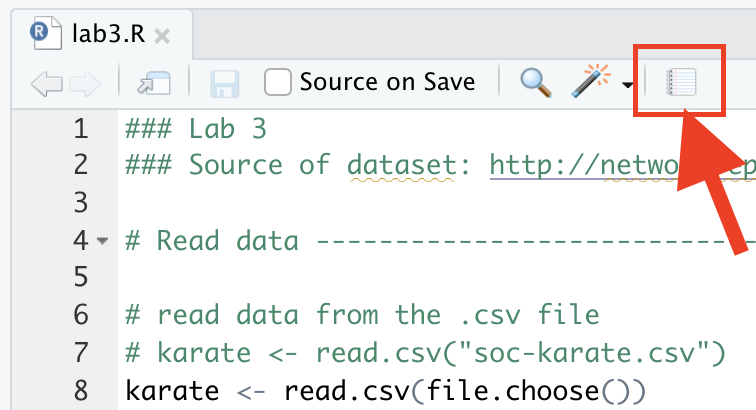
Task: Collapse the Read data section on line 4
Action: pyautogui.click(x=103, y=242)
